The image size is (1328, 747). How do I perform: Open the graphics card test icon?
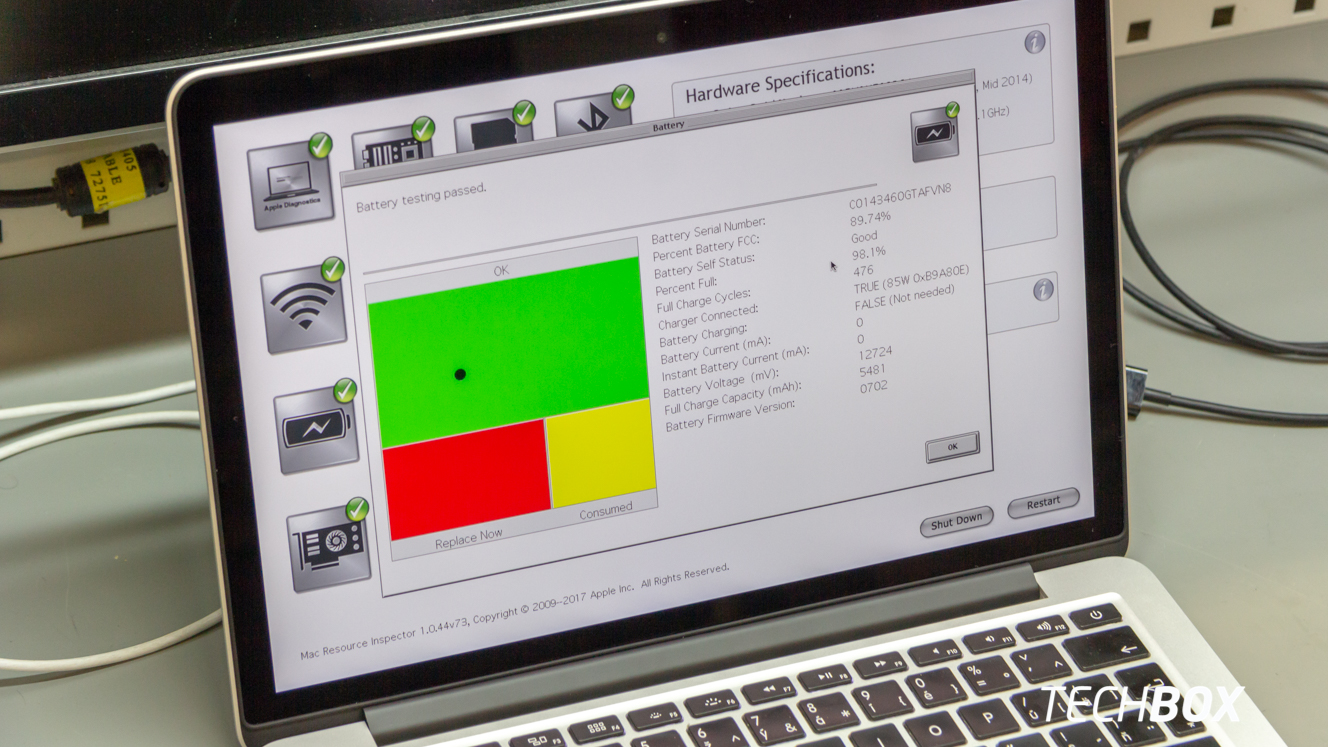[329, 548]
